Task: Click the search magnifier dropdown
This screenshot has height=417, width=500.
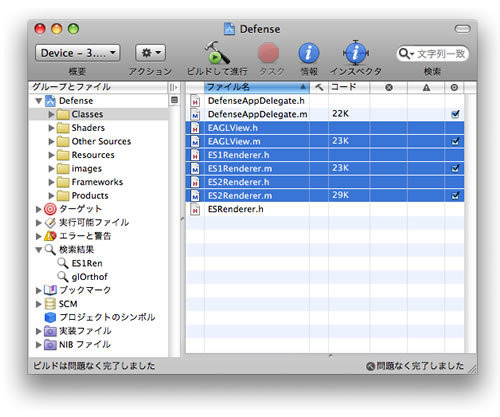Action: click(406, 53)
